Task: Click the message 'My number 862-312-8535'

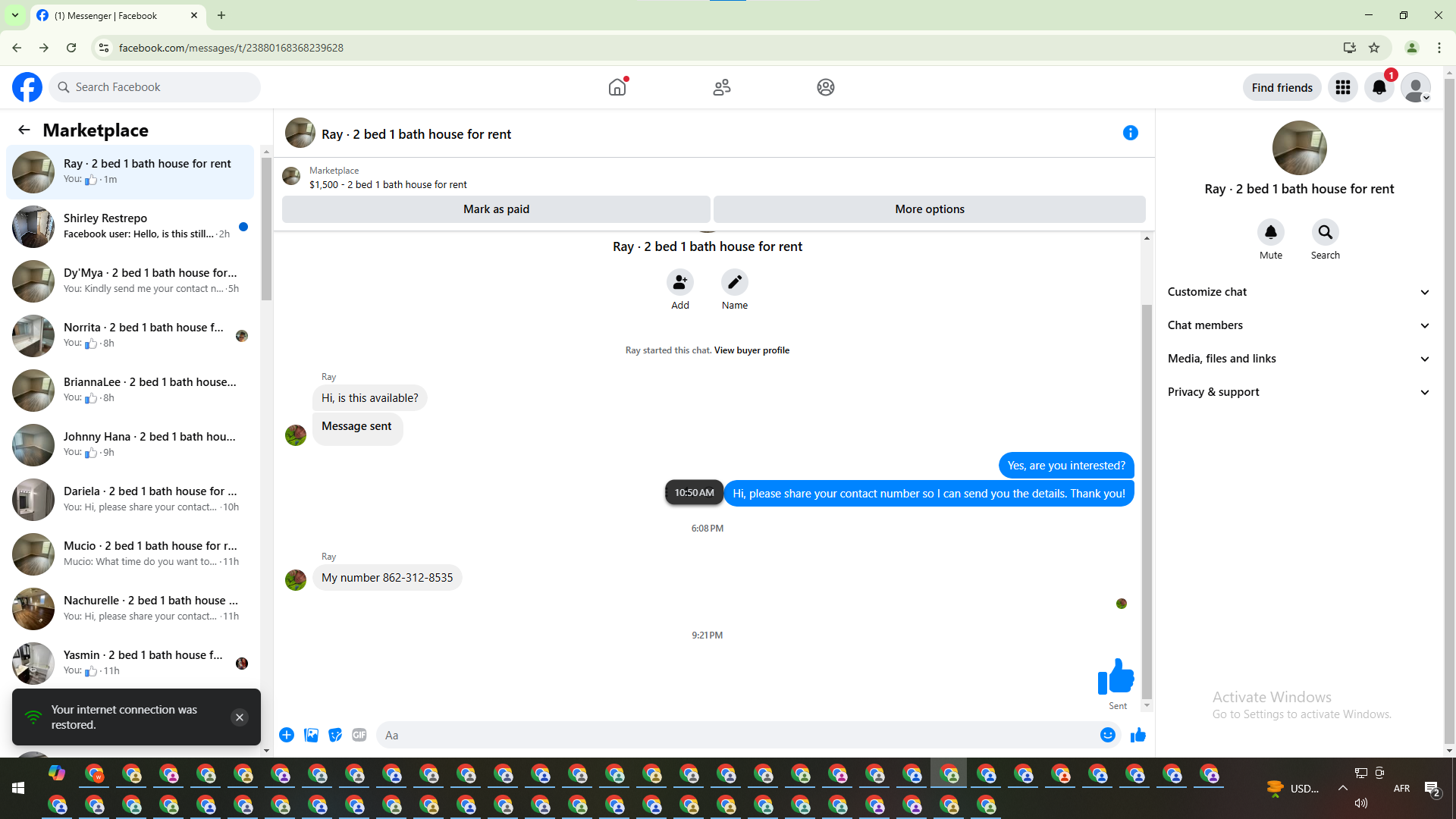Action: 387,578
